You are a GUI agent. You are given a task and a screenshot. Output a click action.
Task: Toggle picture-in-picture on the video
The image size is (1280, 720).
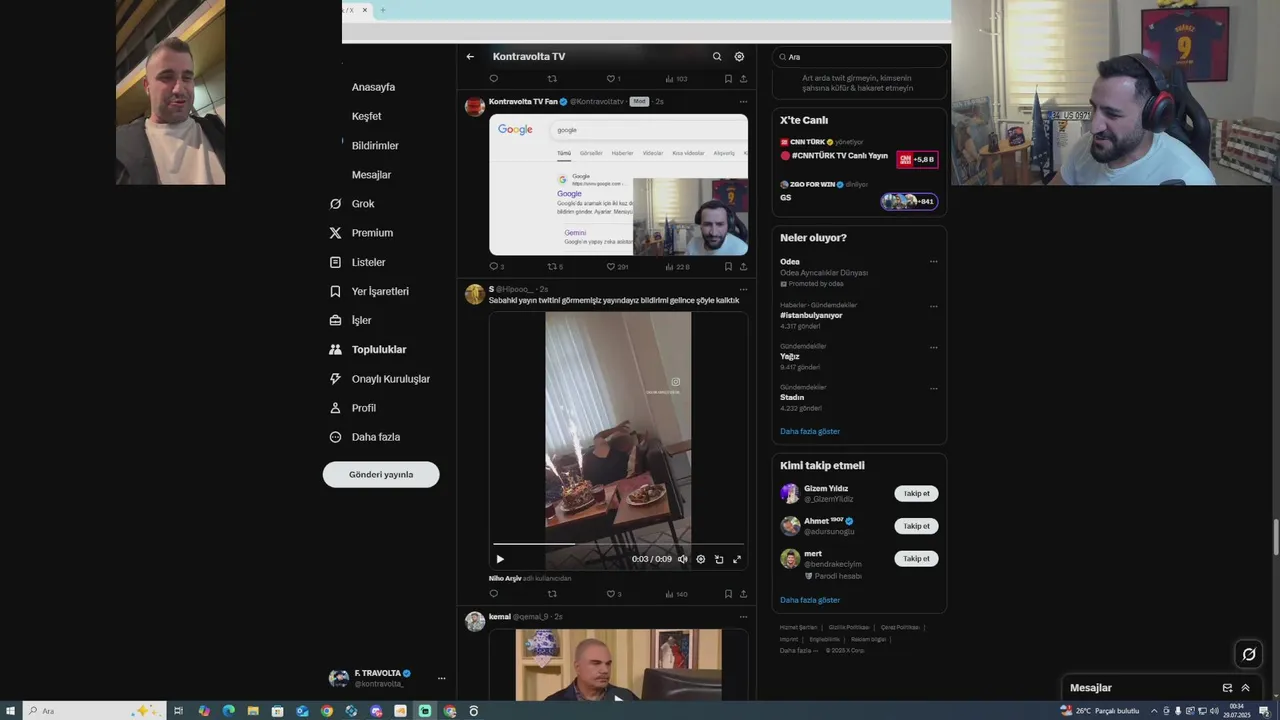click(x=719, y=559)
